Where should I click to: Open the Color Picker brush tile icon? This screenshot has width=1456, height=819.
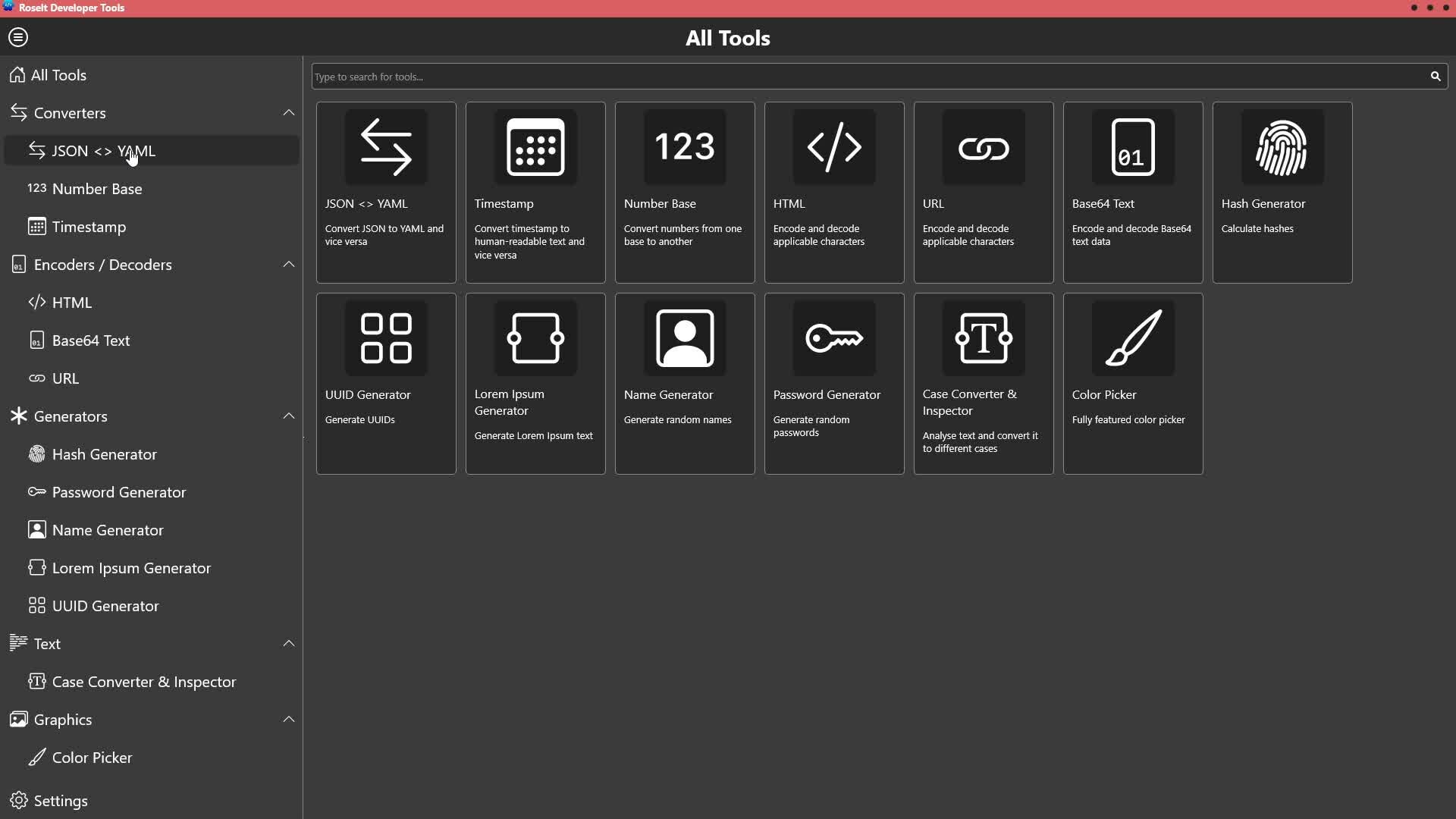(x=1132, y=338)
